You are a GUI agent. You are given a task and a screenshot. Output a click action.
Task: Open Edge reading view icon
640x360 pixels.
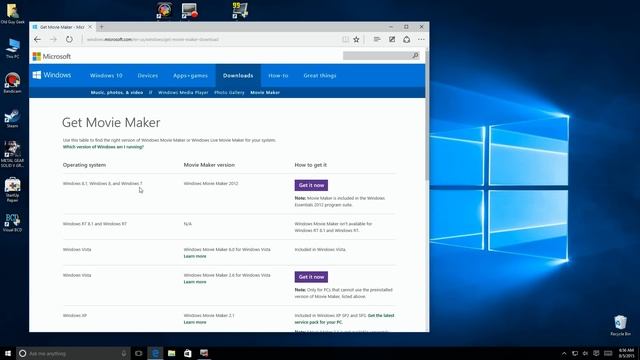345,39
